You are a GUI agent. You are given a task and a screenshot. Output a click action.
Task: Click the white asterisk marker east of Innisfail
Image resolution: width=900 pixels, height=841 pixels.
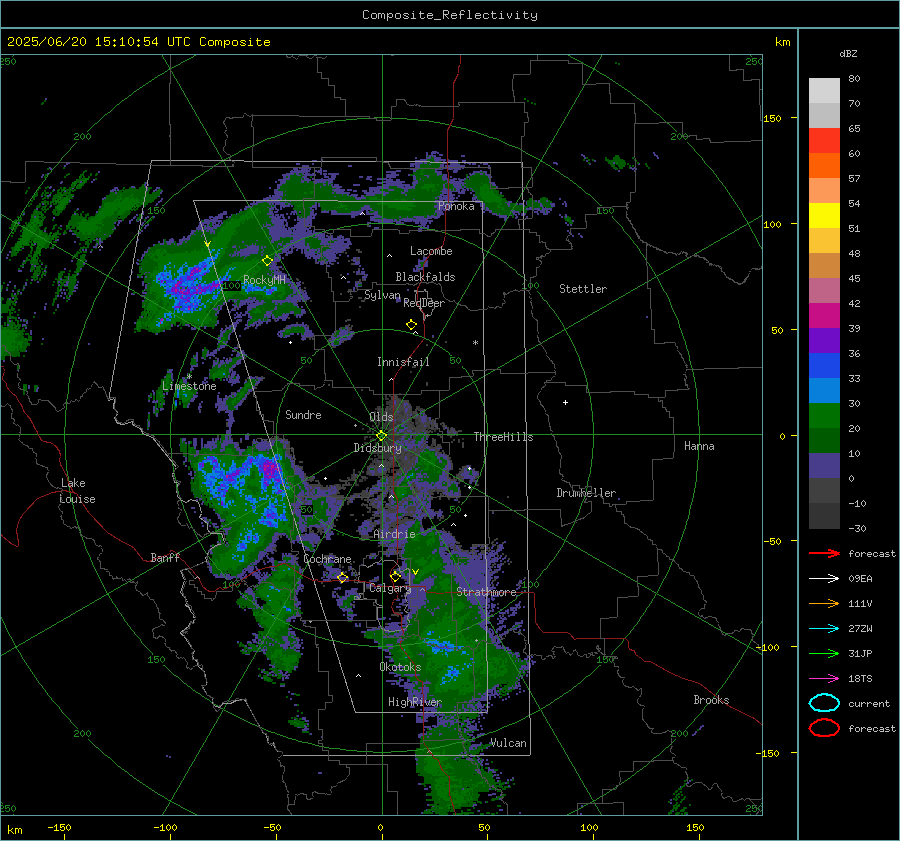[x=475, y=343]
